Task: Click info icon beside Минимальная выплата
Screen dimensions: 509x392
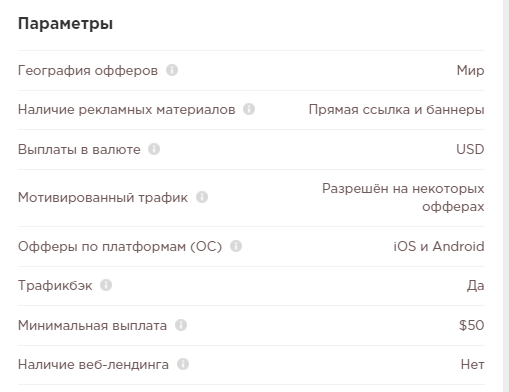Action: click(x=181, y=325)
